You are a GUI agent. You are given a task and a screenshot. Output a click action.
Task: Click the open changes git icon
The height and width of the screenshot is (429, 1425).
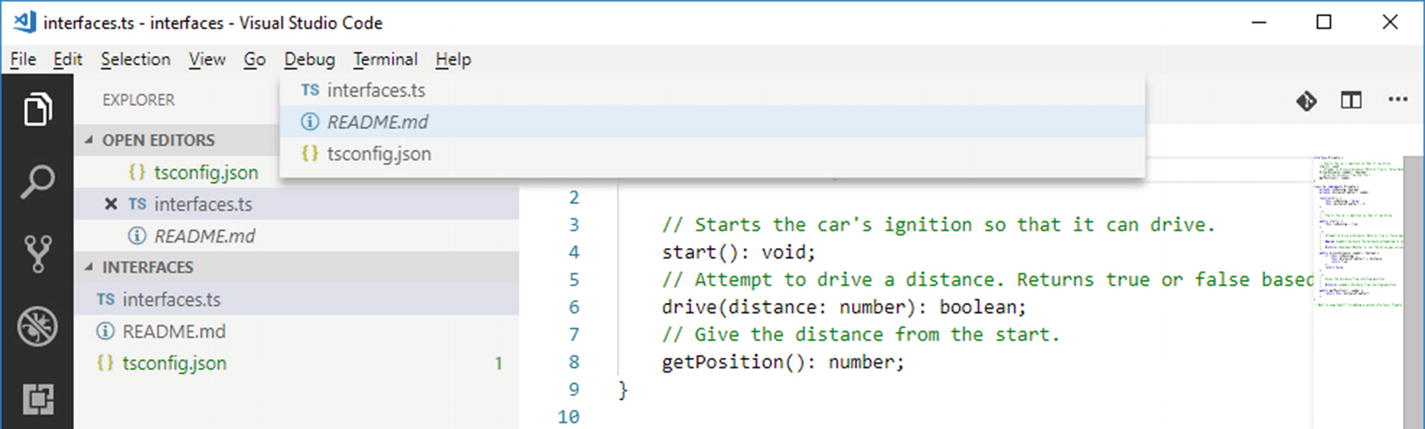click(x=1306, y=100)
